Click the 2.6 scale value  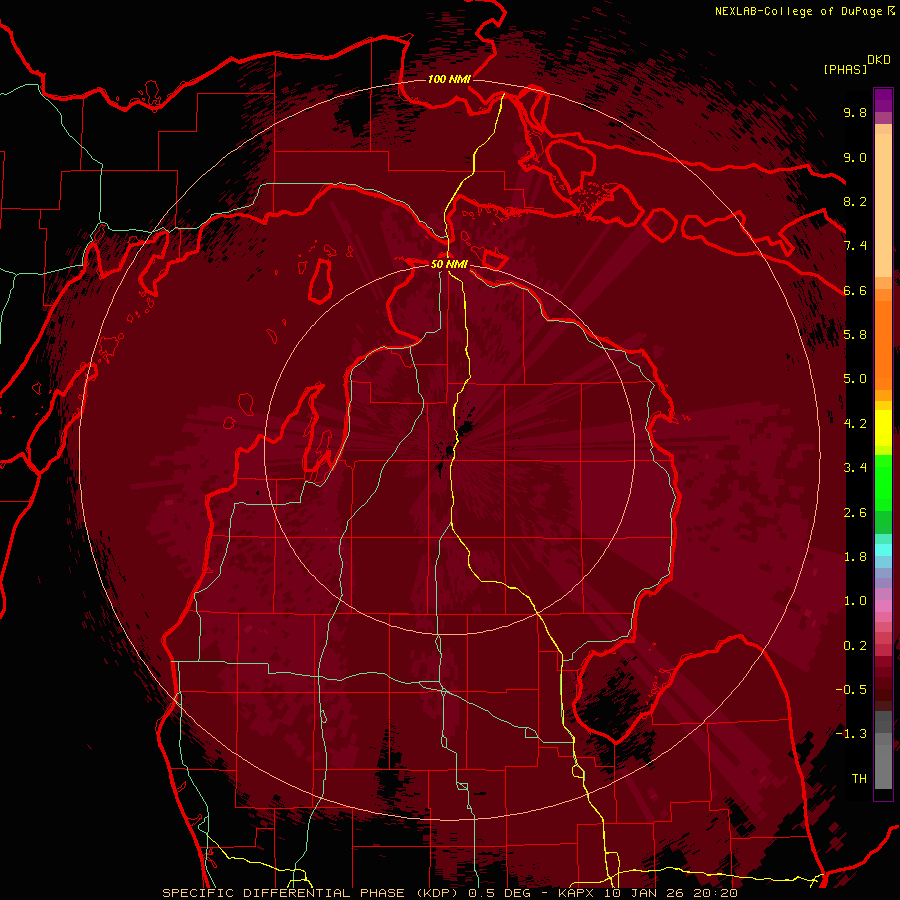(x=855, y=513)
